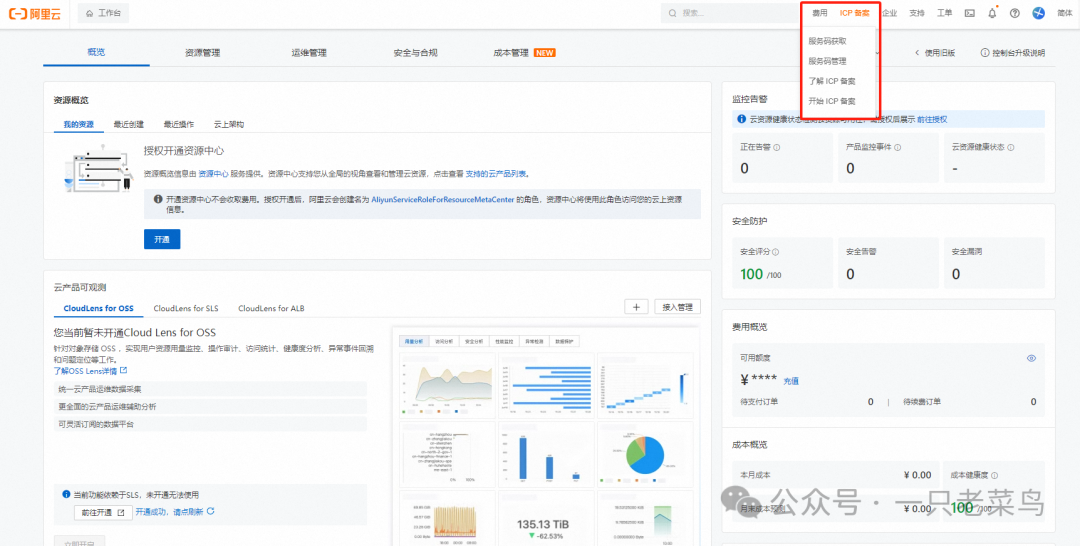Click the refresh circular-arrow icon
The width and height of the screenshot is (1080, 546).
point(211,511)
